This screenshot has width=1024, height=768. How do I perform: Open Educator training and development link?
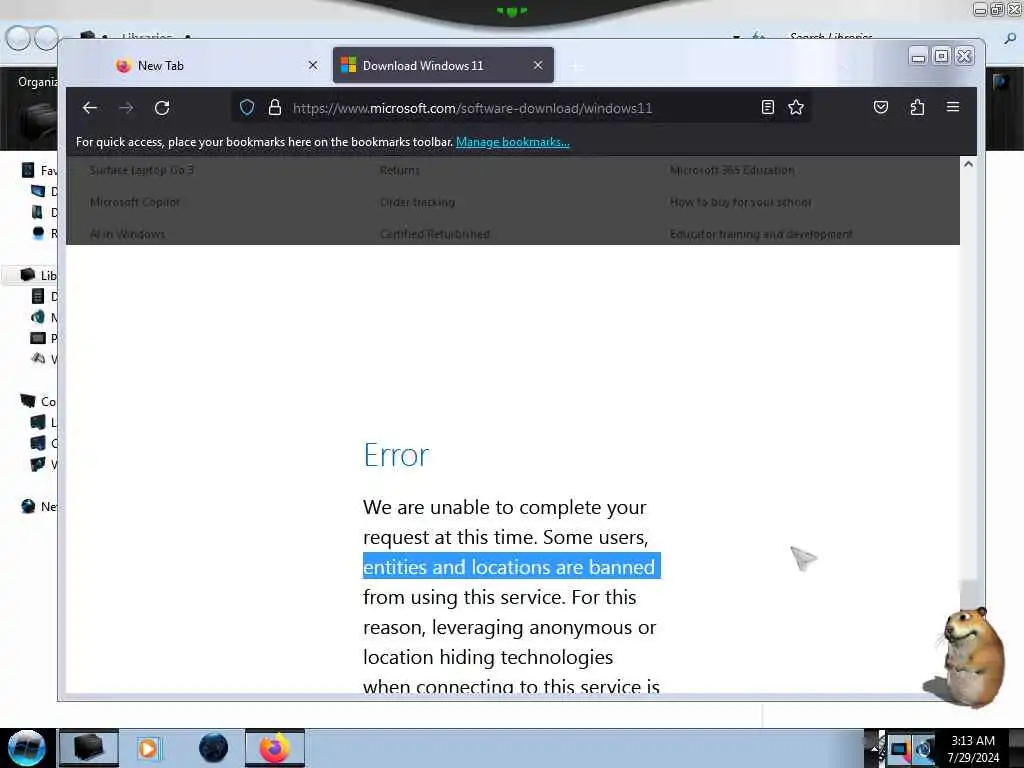click(x=761, y=234)
